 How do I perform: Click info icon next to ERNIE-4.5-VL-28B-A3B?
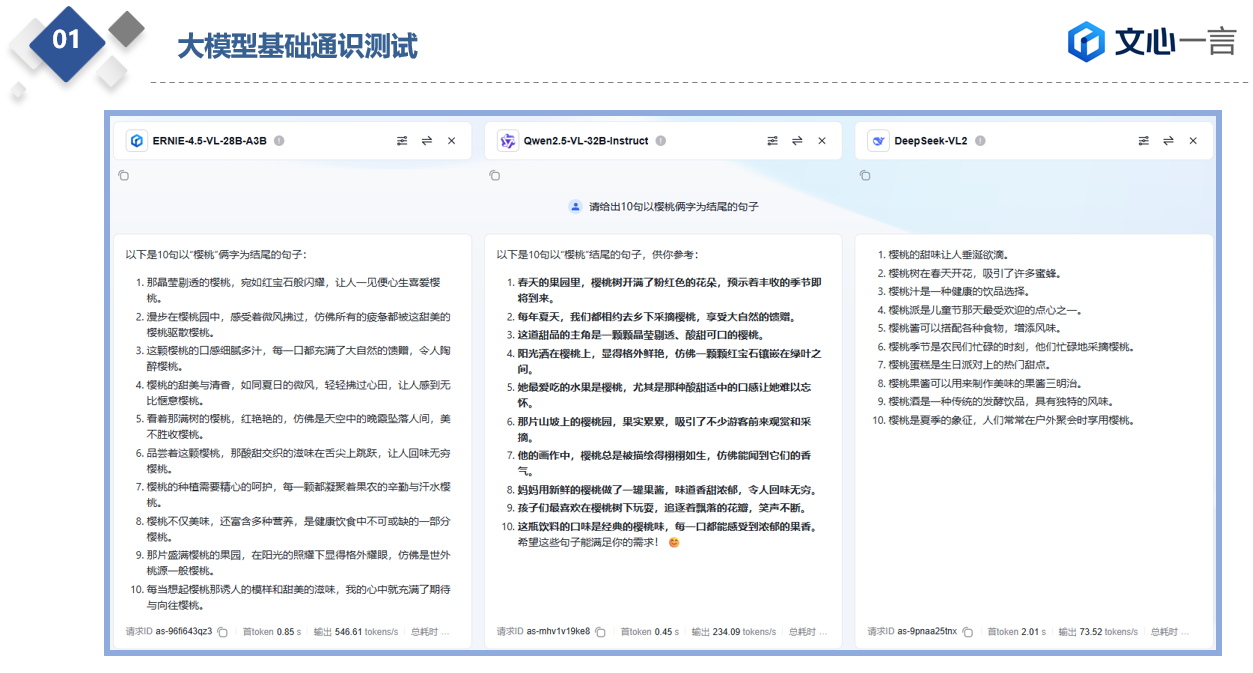(280, 141)
